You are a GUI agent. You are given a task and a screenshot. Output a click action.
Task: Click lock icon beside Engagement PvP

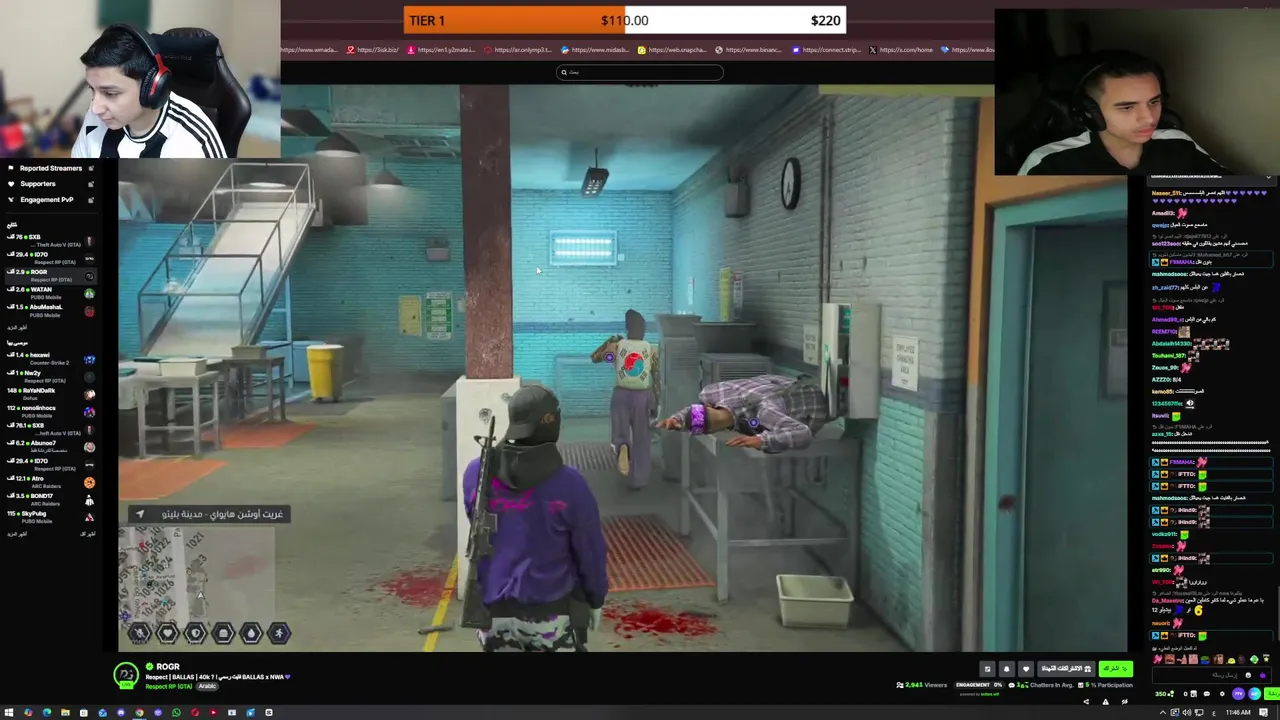click(x=90, y=200)
